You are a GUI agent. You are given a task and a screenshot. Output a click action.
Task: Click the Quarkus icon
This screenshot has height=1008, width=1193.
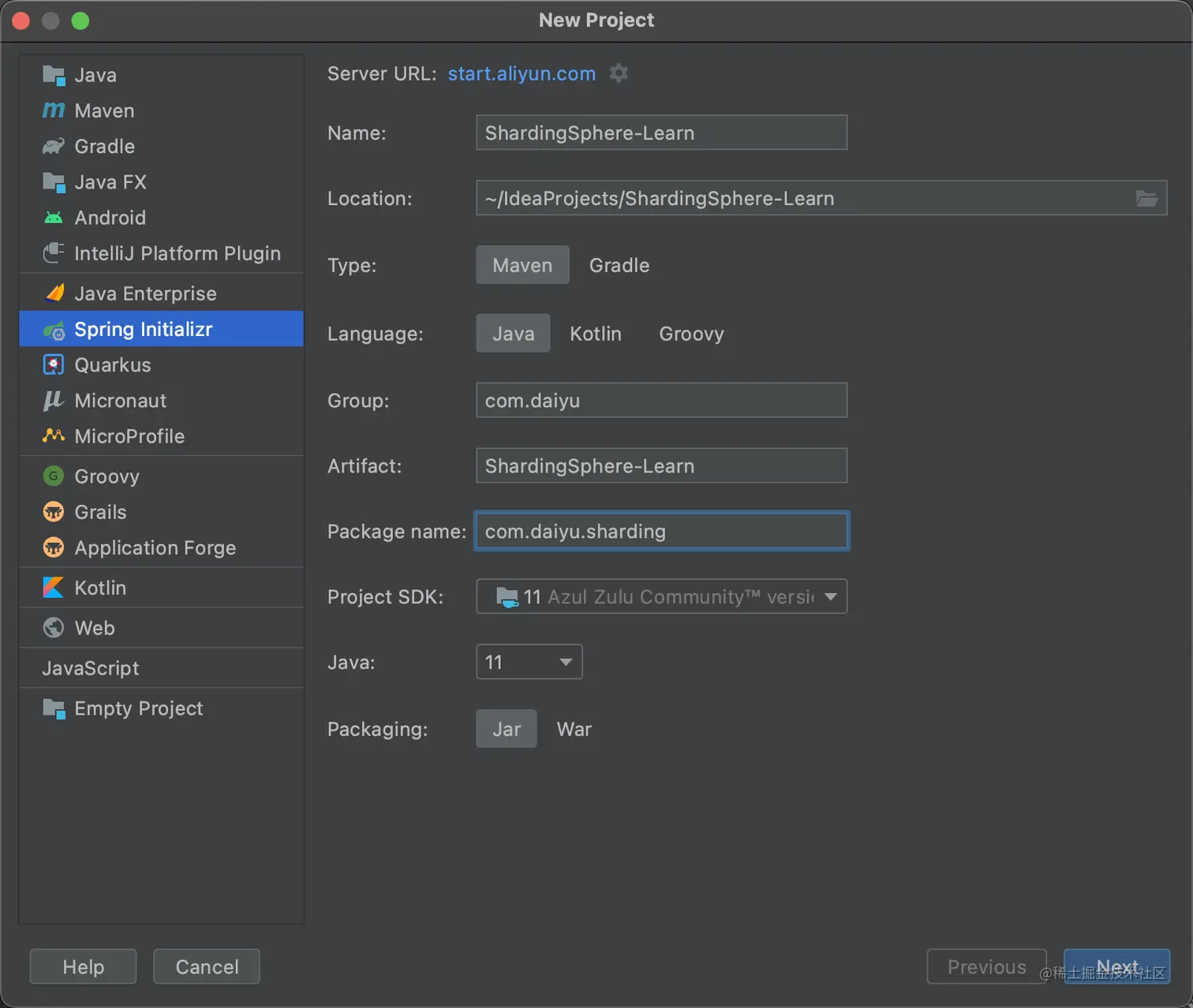pyautogui.click(x=54, y=365)
